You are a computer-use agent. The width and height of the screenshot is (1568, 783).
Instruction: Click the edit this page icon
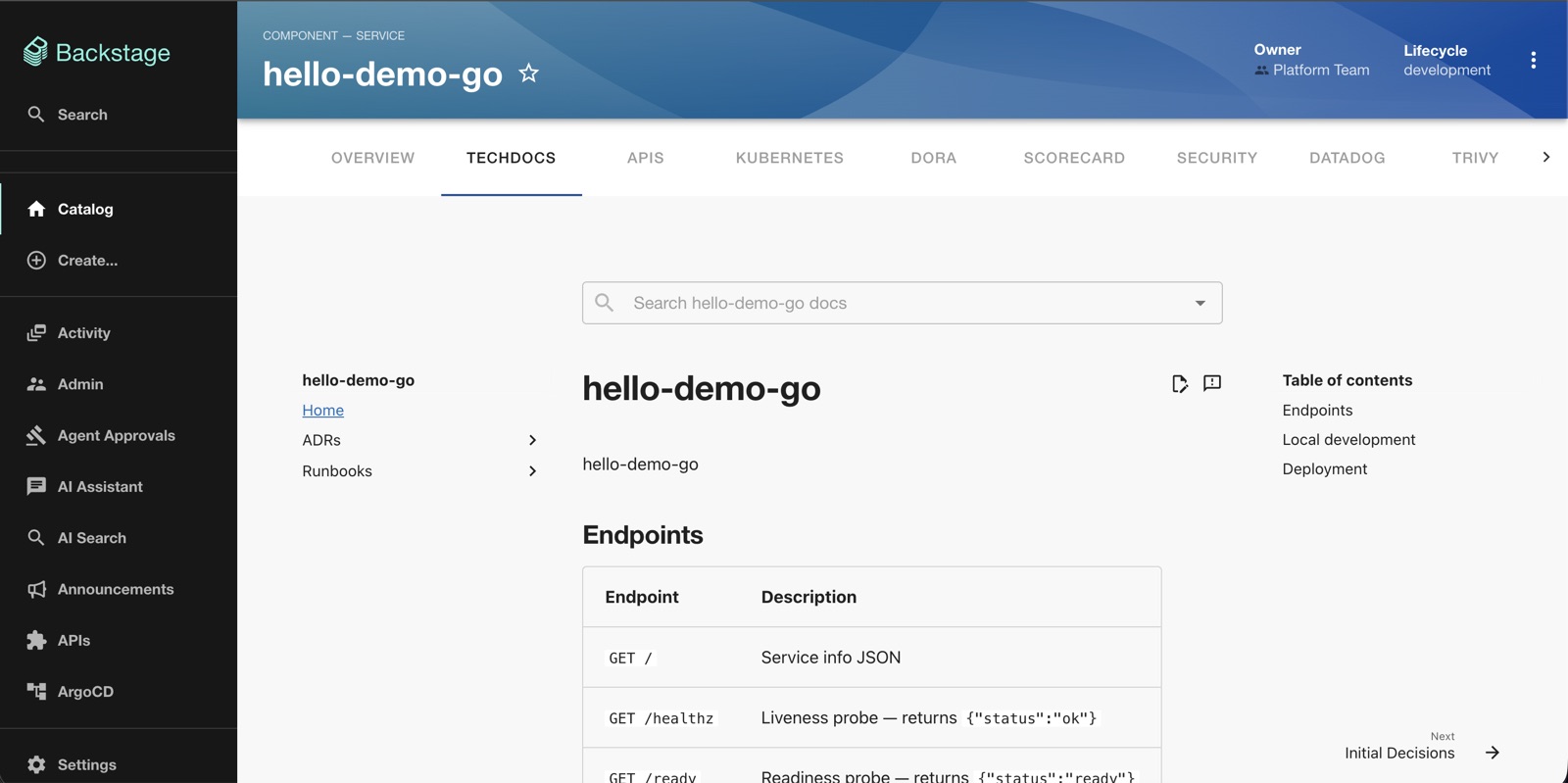1180,383
